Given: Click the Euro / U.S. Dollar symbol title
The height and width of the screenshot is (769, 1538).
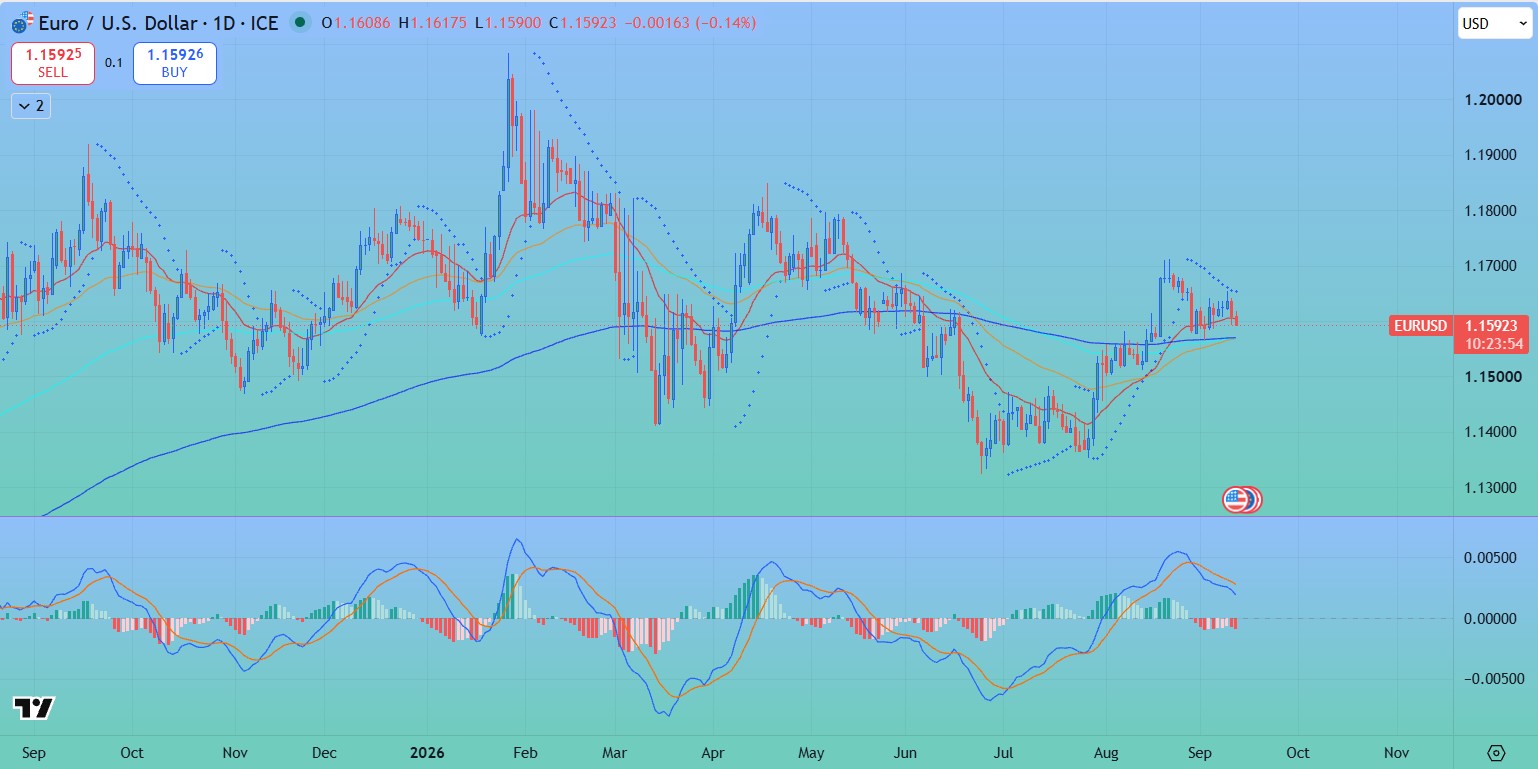Looking at the screenshot, I should [x=118, y=22].
